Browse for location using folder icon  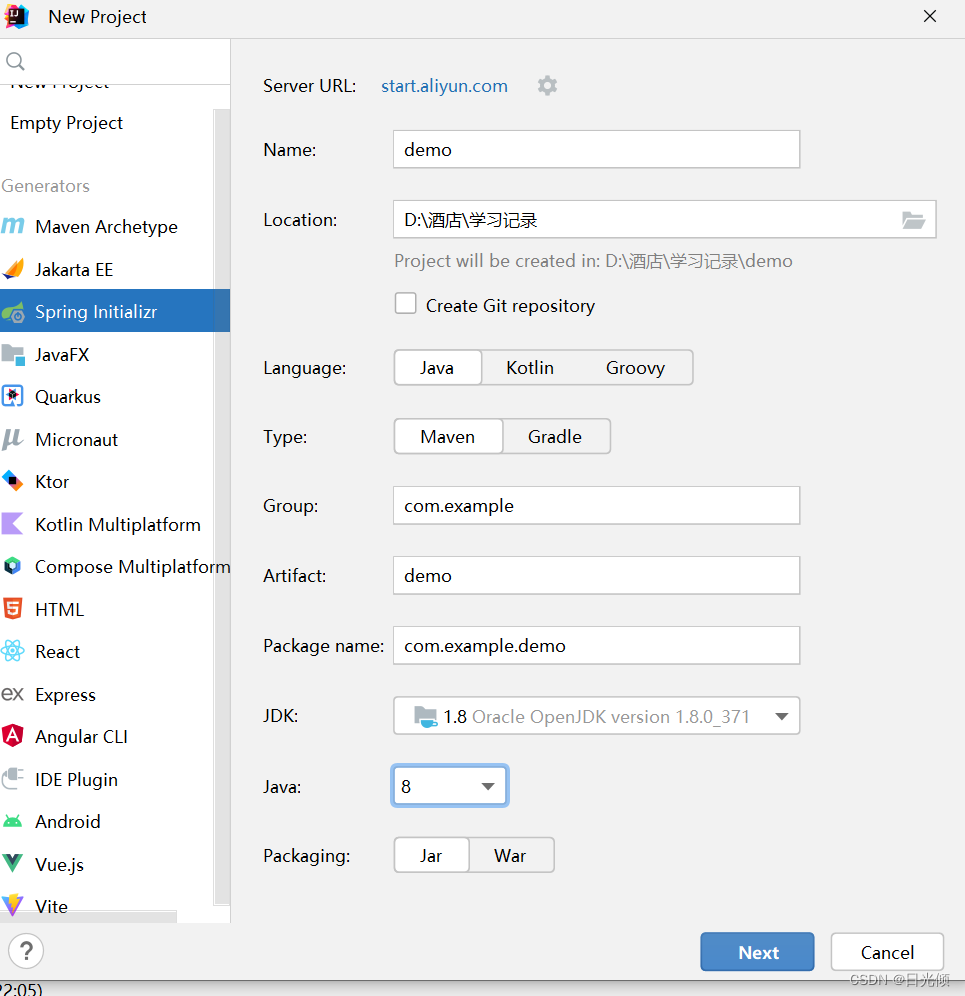[x=914, y=220]
